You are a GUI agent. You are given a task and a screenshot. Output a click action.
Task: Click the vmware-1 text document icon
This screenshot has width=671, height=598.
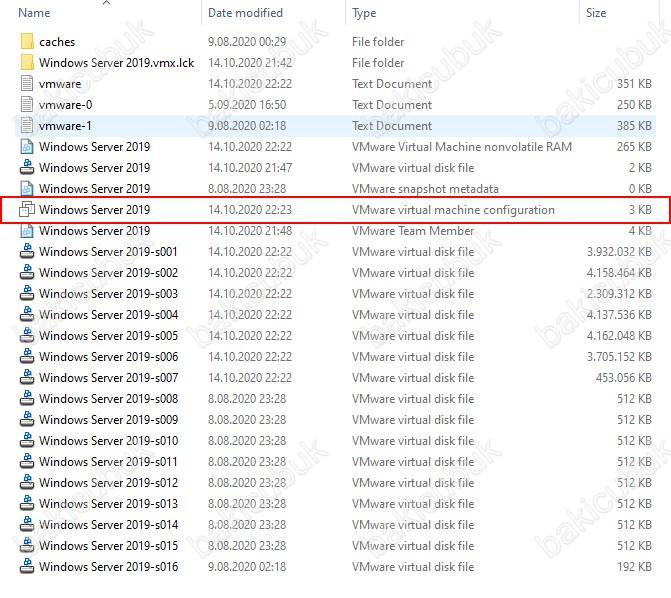[x=27, y=125]
